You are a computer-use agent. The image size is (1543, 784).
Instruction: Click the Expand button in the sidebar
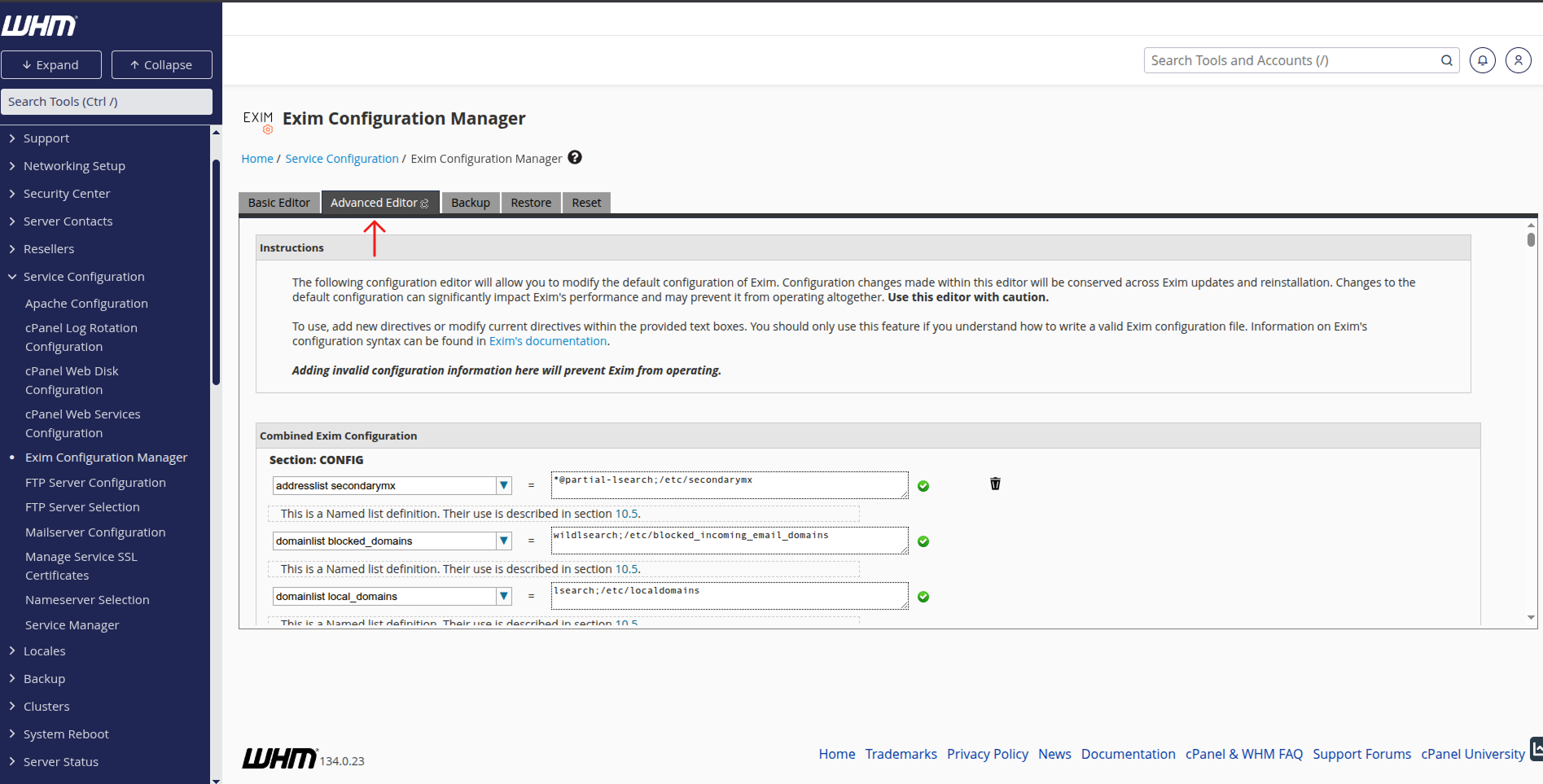tap(51, 65)
